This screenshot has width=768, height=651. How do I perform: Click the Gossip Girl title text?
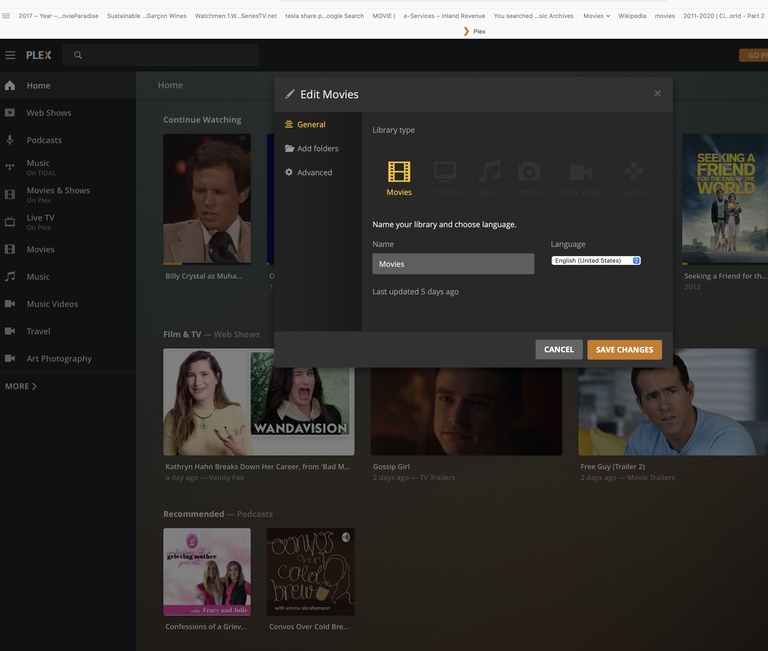click(x=391, y=467)
